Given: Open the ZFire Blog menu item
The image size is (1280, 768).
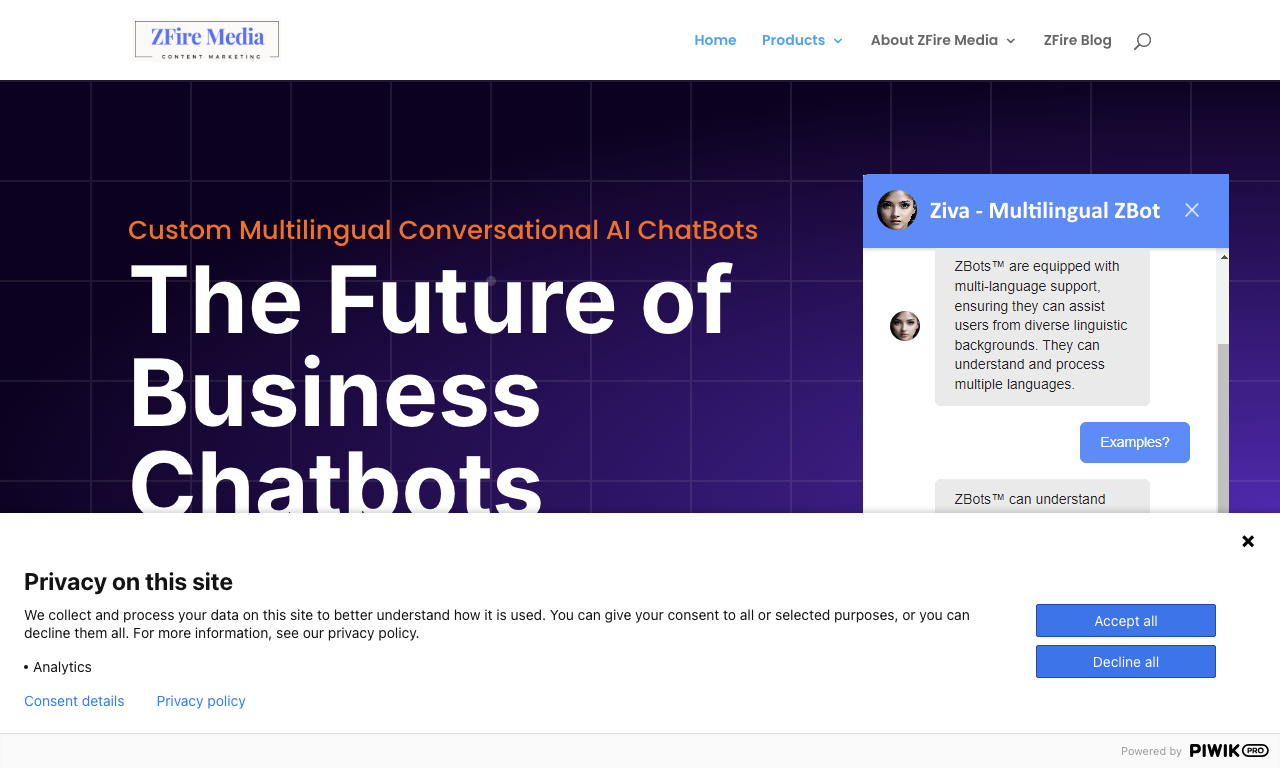Looking at the screenshot, I should 1077,40.
